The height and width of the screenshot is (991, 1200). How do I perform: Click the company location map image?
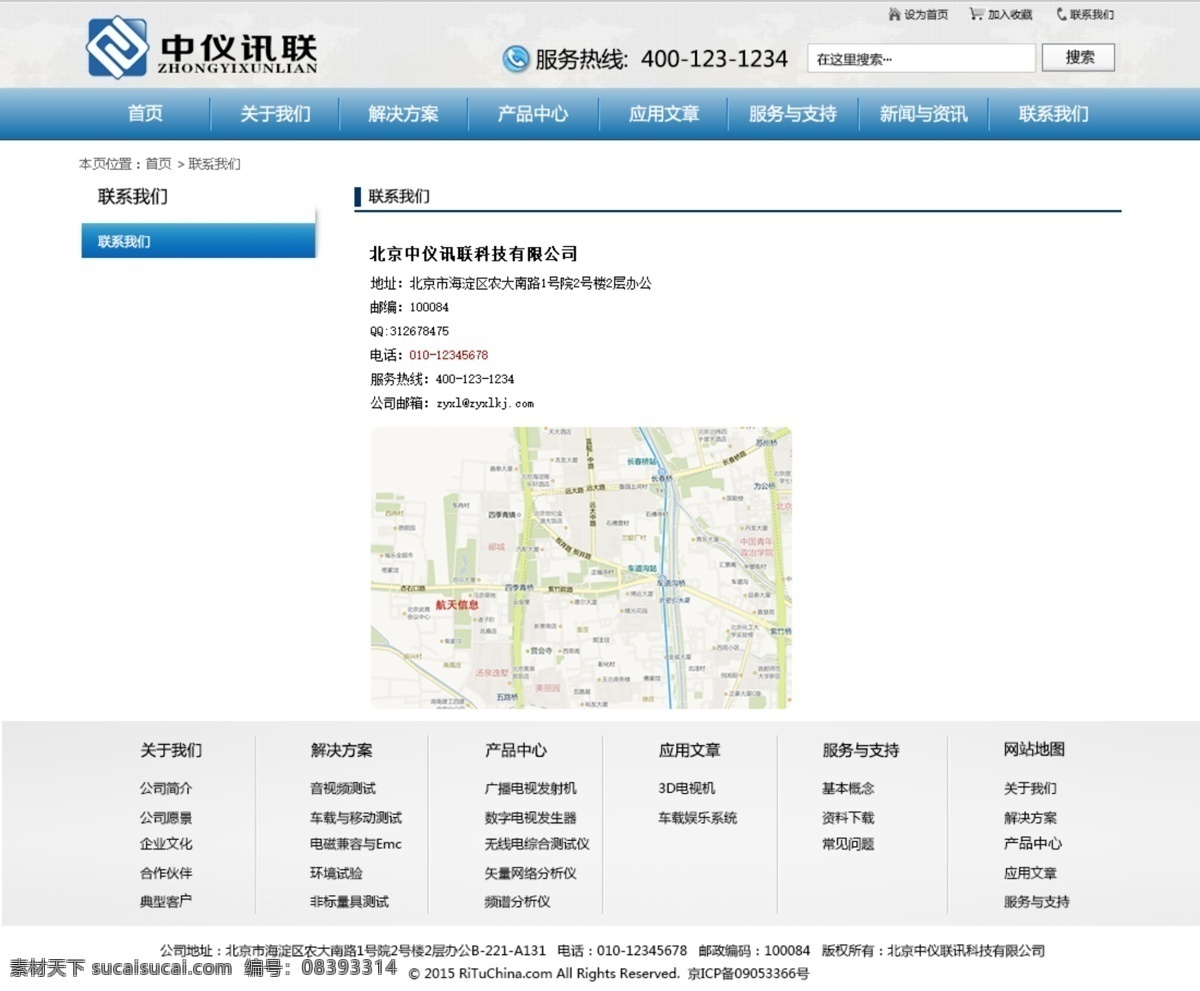581,568
